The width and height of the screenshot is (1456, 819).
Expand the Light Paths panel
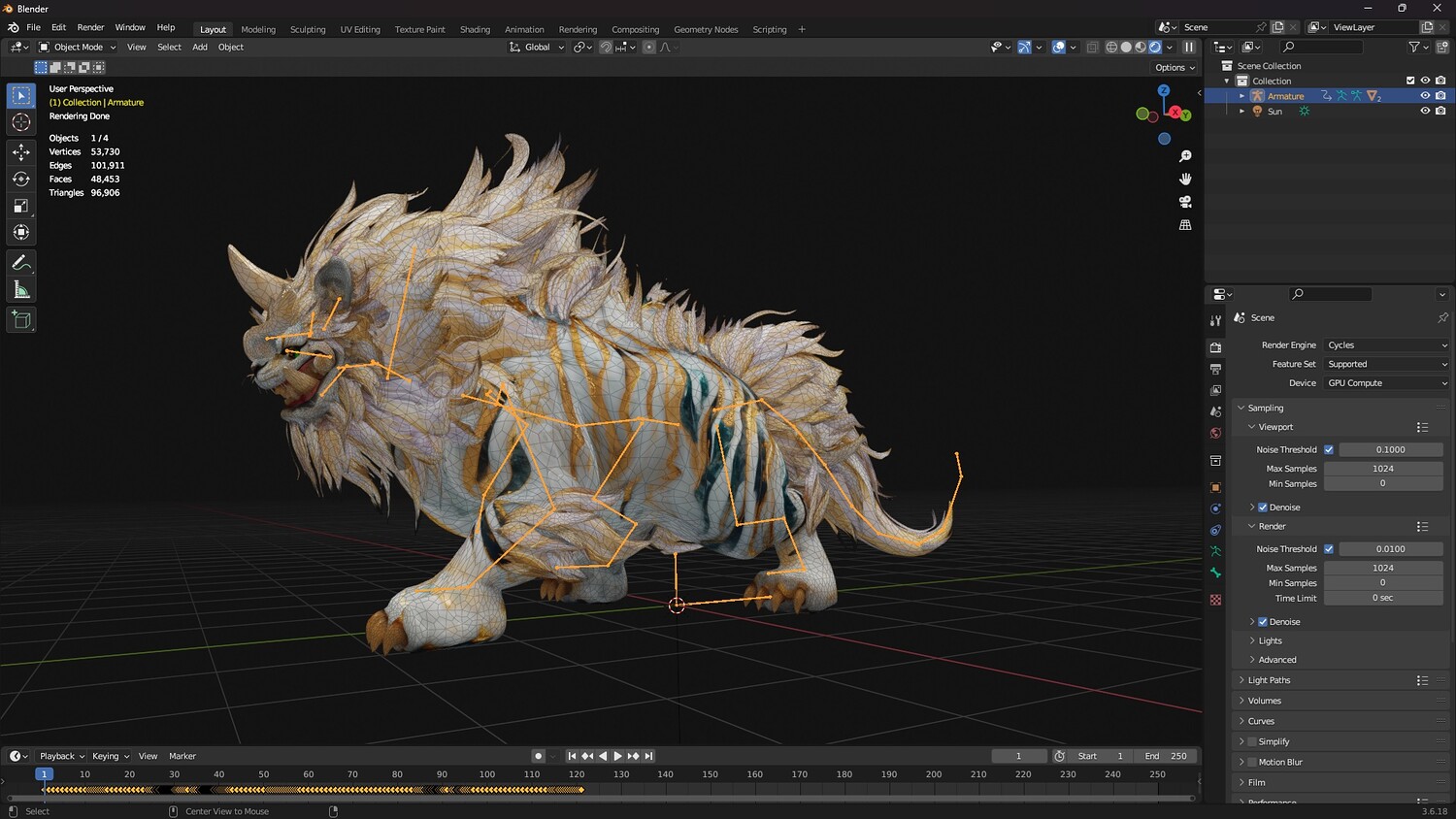[1269, 680]
